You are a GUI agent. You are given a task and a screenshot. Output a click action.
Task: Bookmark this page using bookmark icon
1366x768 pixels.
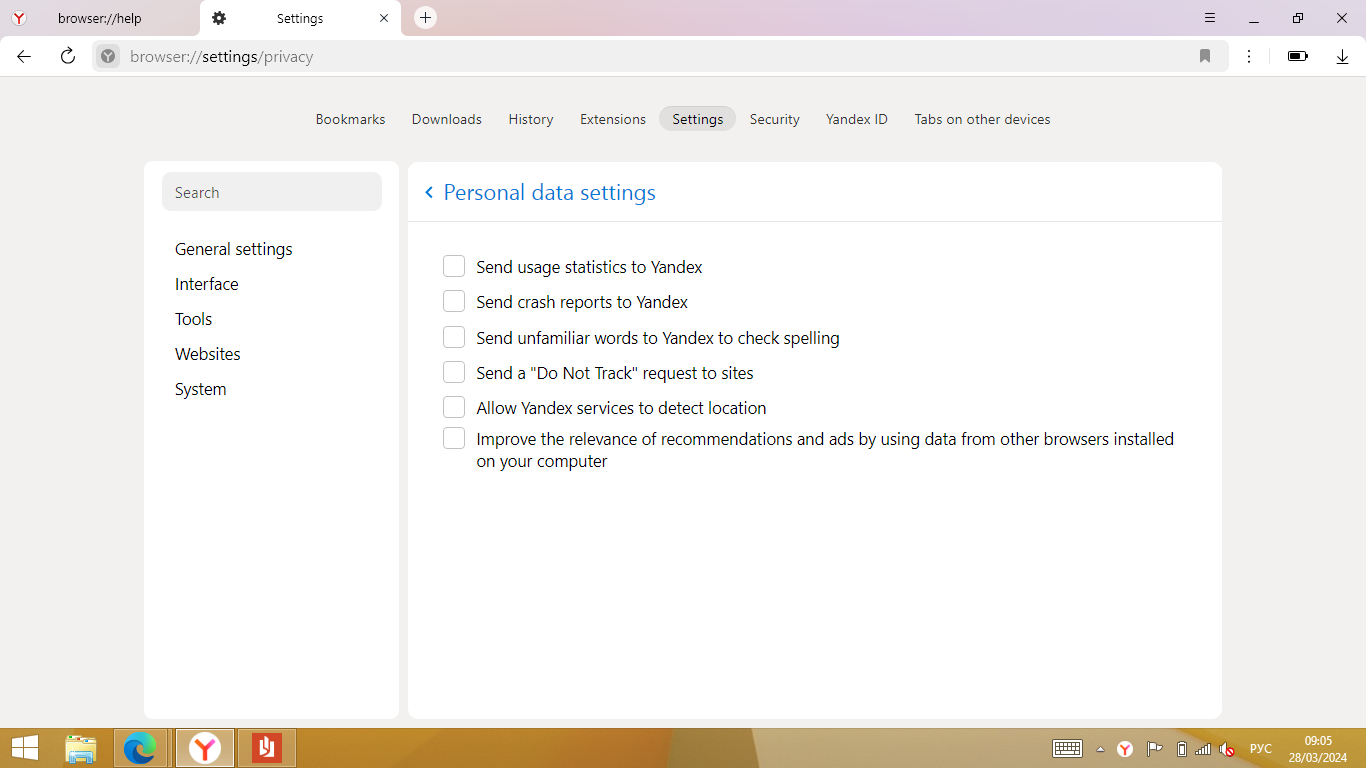pos(1205,57)
